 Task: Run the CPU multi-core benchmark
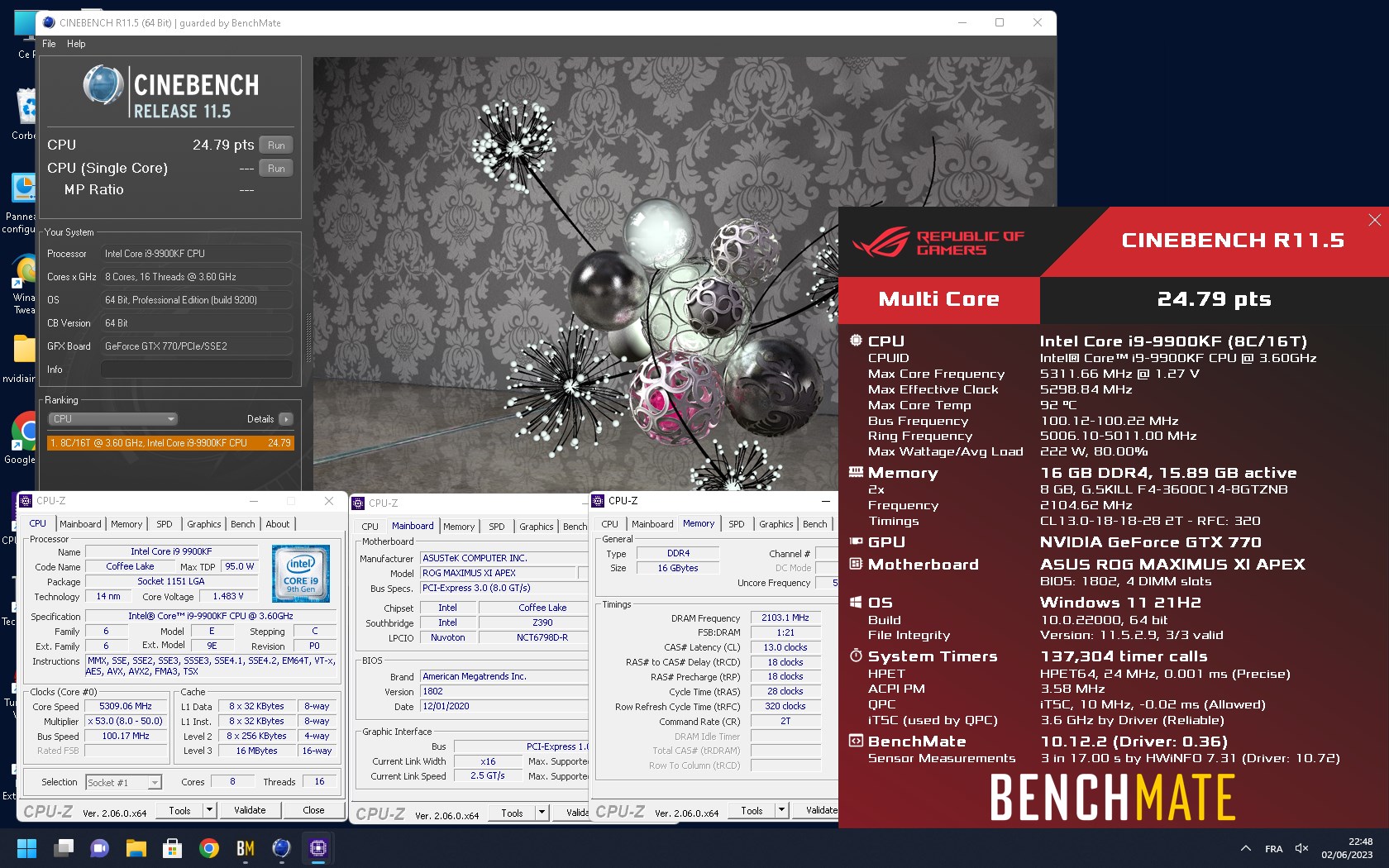coord(276,145)
